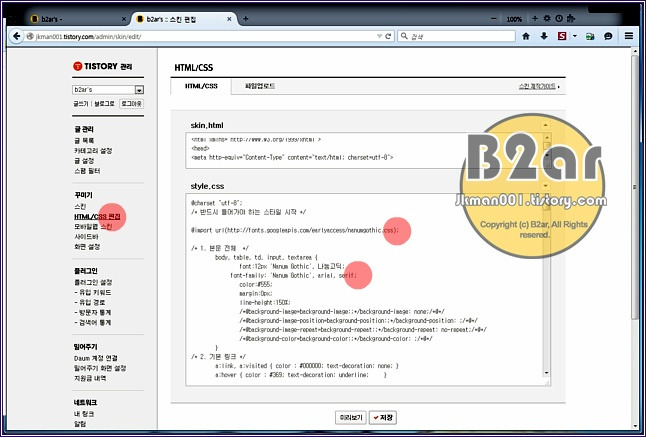Image resolution: width=646 pixels, height=437 pixels.
Task: Click the magnifier icon in search box
Action: [x=404, y=36]
